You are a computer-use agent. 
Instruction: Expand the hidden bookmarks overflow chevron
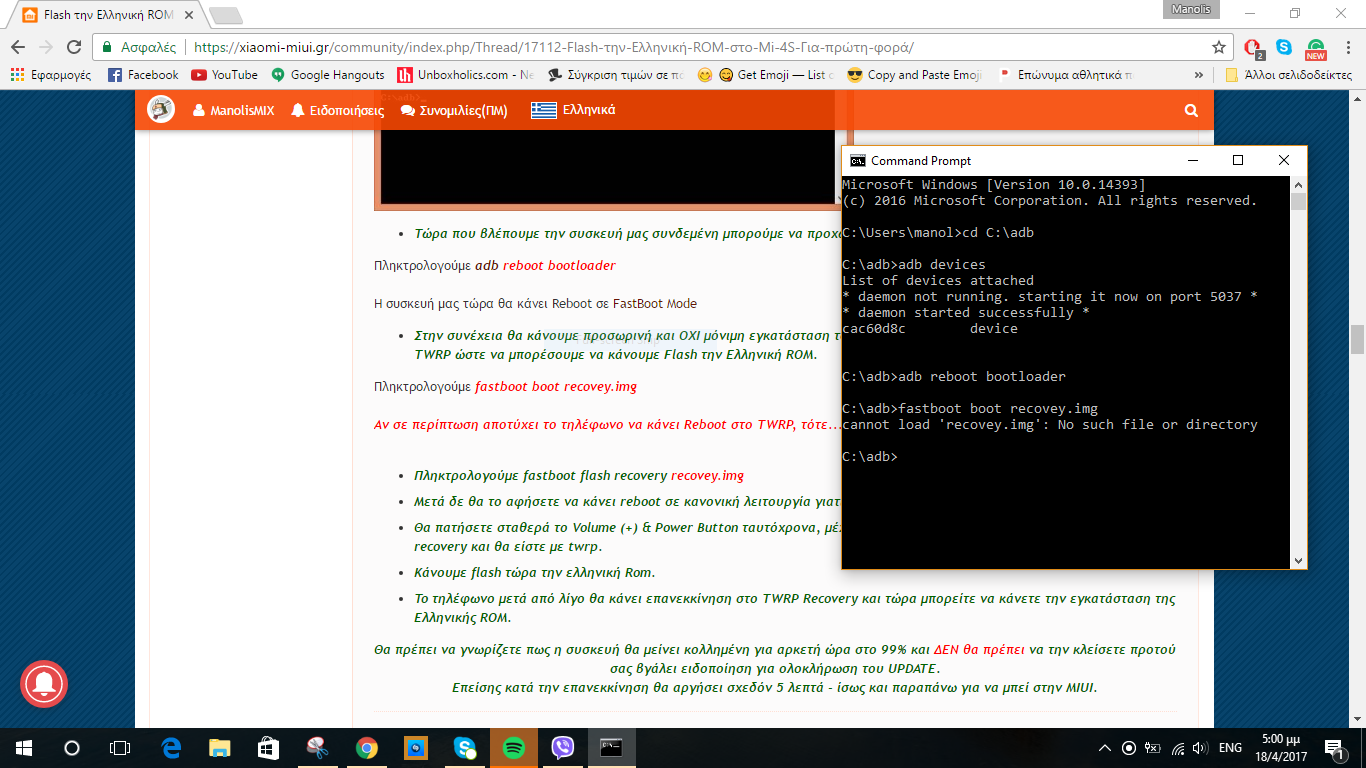click(x=1199, y=75)
